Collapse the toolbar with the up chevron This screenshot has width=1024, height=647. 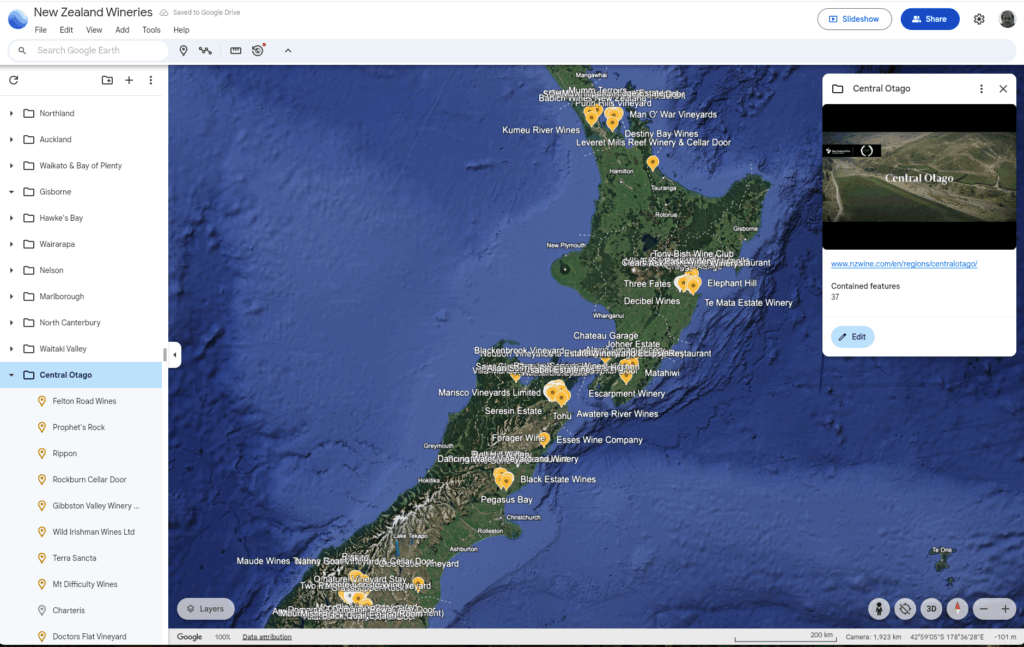[x=288, y=50]
